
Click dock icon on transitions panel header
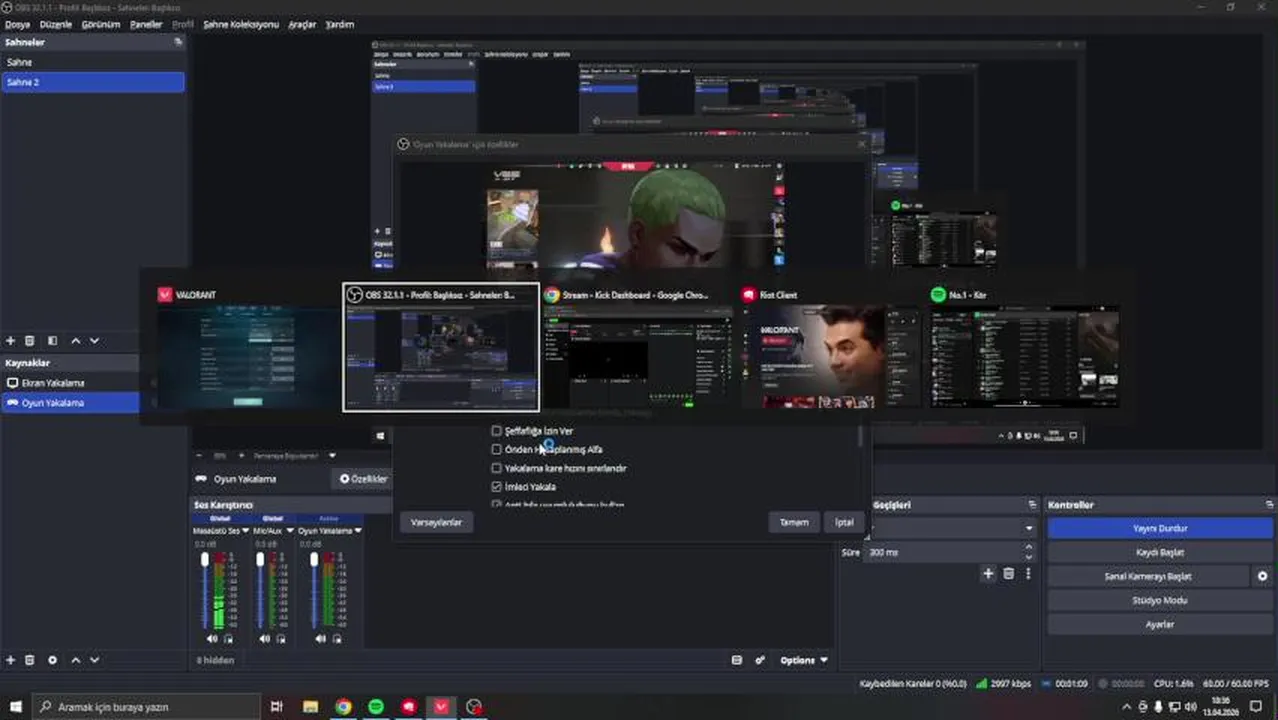tap(1032, 505)
